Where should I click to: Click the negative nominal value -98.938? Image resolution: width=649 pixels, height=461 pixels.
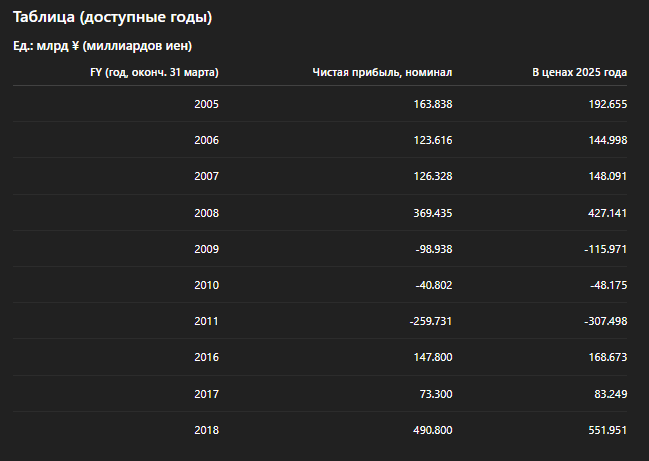click(x=433, y=249)
